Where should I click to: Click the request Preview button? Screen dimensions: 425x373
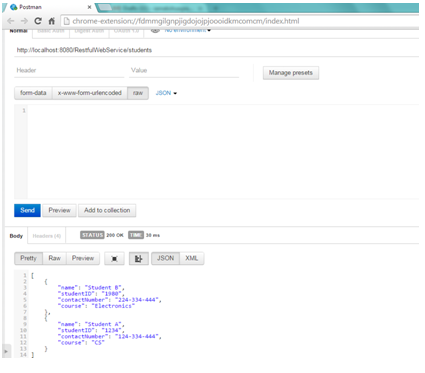click(x=59, y=210)
